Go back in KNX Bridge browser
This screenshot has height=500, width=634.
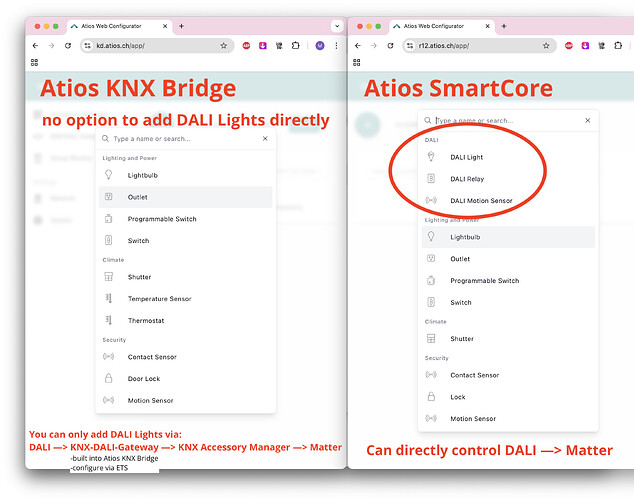(x=36, y=46)
